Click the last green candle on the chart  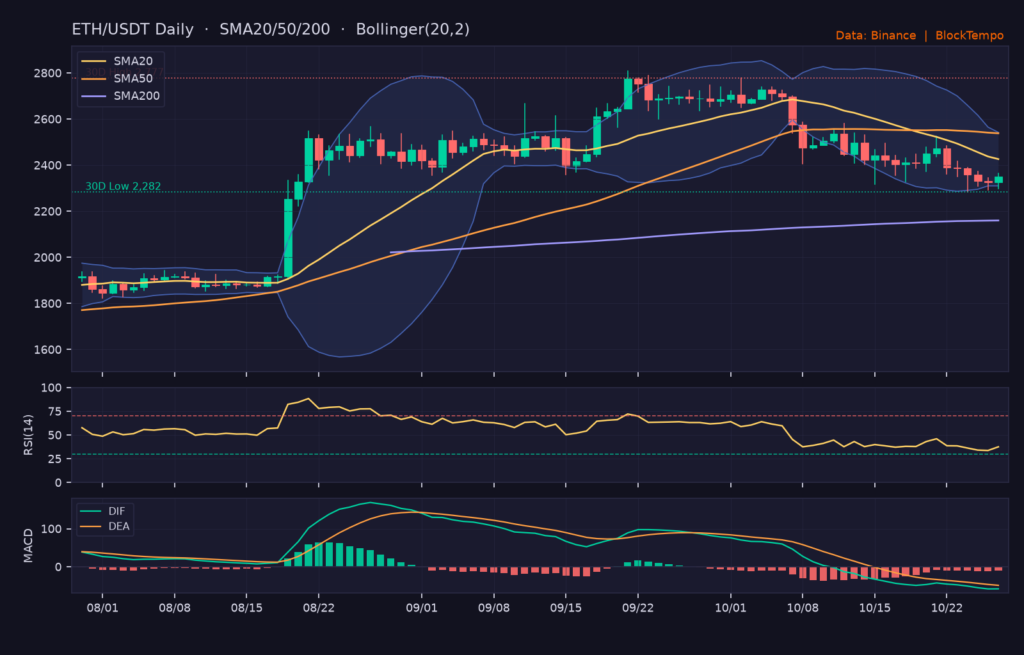pos(999,180)
